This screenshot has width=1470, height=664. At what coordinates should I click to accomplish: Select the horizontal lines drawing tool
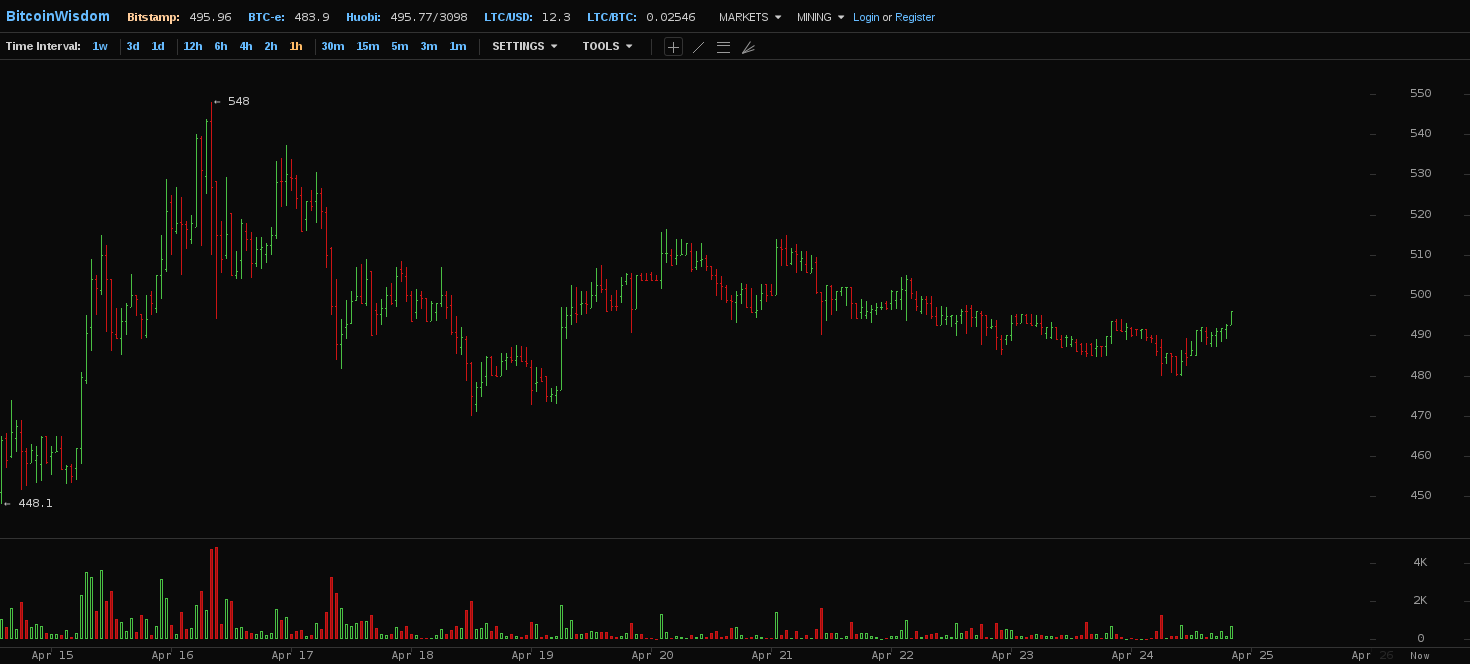click(723, 47)
